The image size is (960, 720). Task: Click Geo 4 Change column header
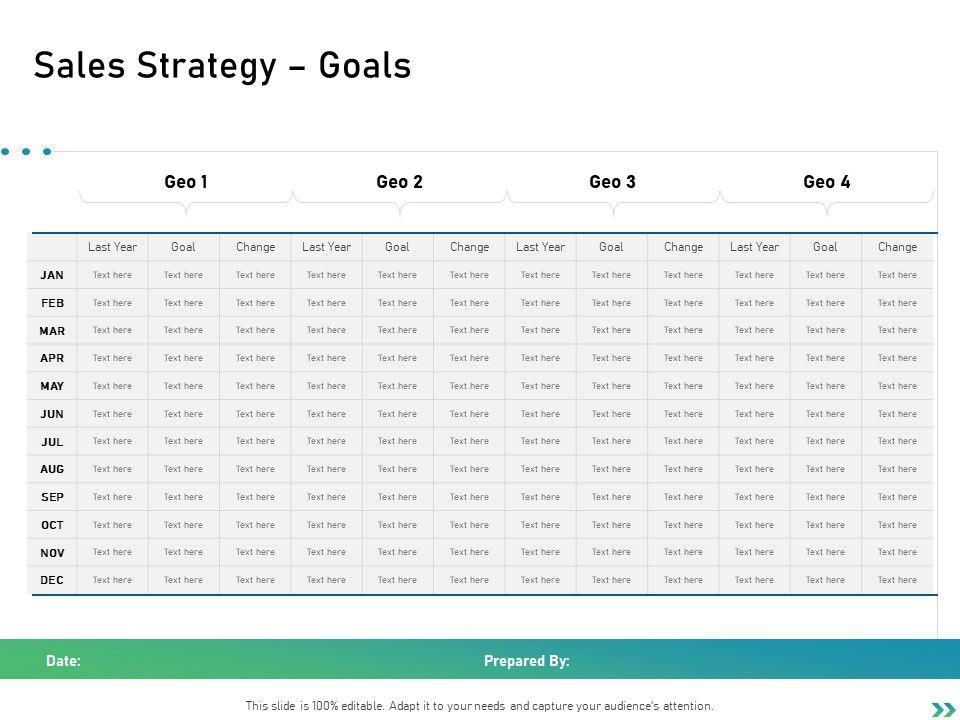[897, 247]
